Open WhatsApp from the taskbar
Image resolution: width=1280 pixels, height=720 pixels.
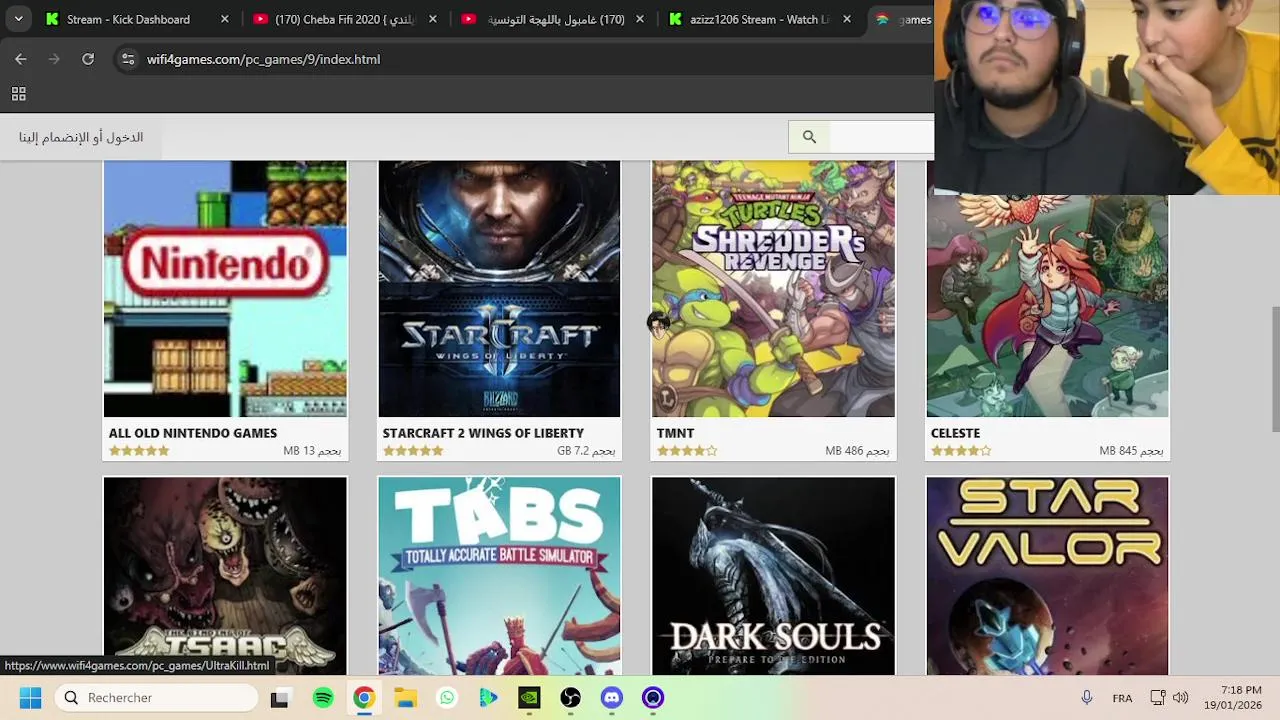point(447,698)
